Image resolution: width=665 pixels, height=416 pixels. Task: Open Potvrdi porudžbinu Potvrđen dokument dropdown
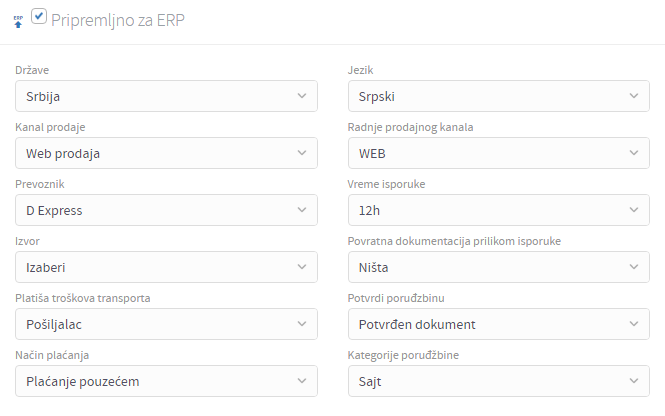(499, 324)
